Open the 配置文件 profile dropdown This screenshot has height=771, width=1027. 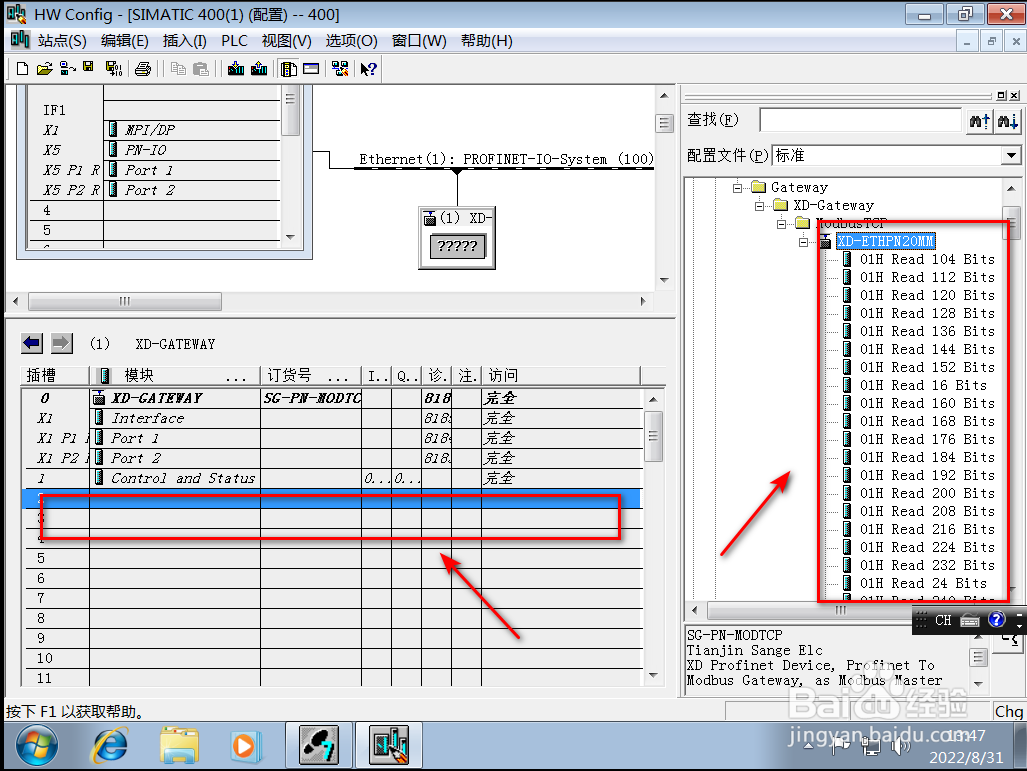click(1011, 155)
